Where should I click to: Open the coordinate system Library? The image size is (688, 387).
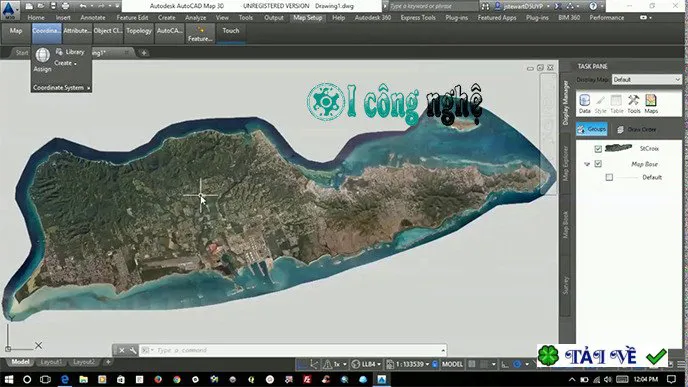point(70,52)
